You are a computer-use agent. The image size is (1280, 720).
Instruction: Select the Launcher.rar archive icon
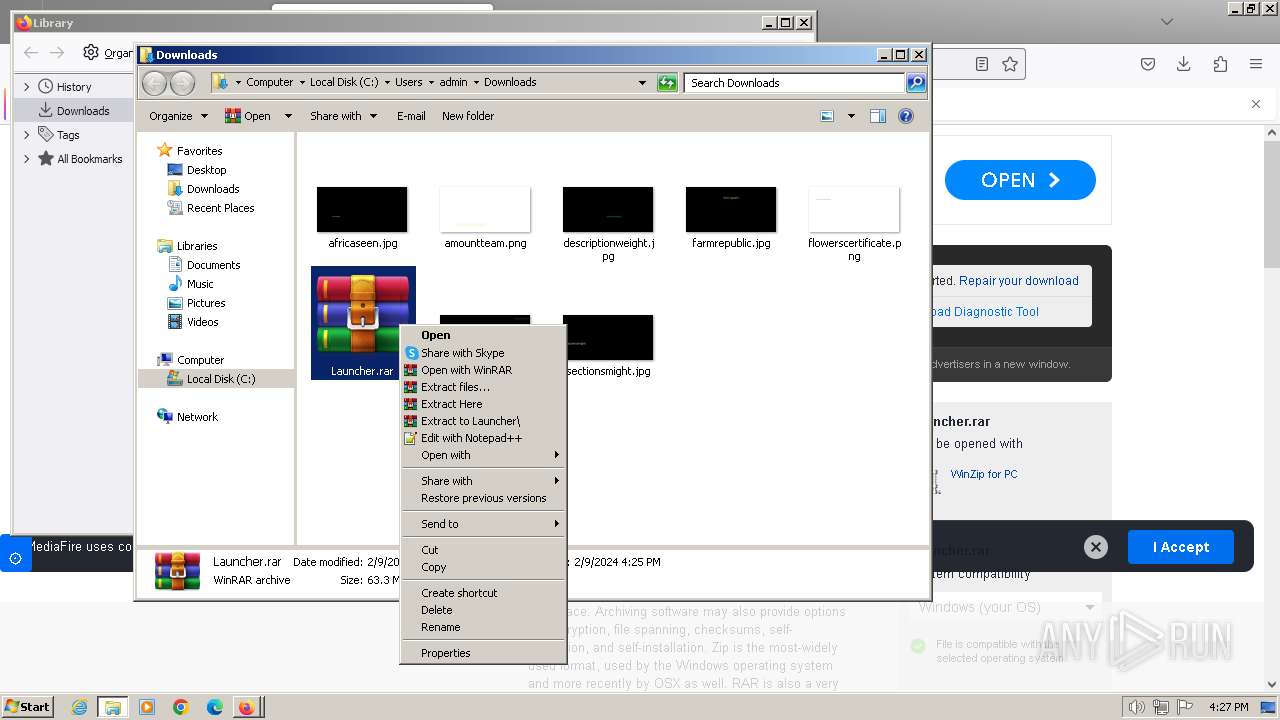point(363,315)
